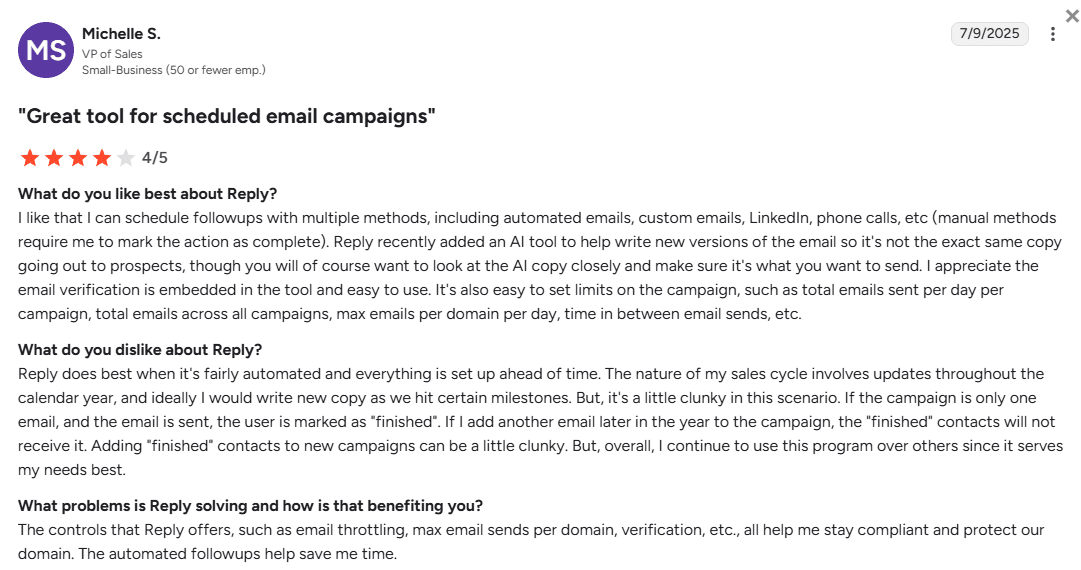This screenshot has height=570, width=1081.
Task: Open the three-dot options menu
Action: [1052, 34]
